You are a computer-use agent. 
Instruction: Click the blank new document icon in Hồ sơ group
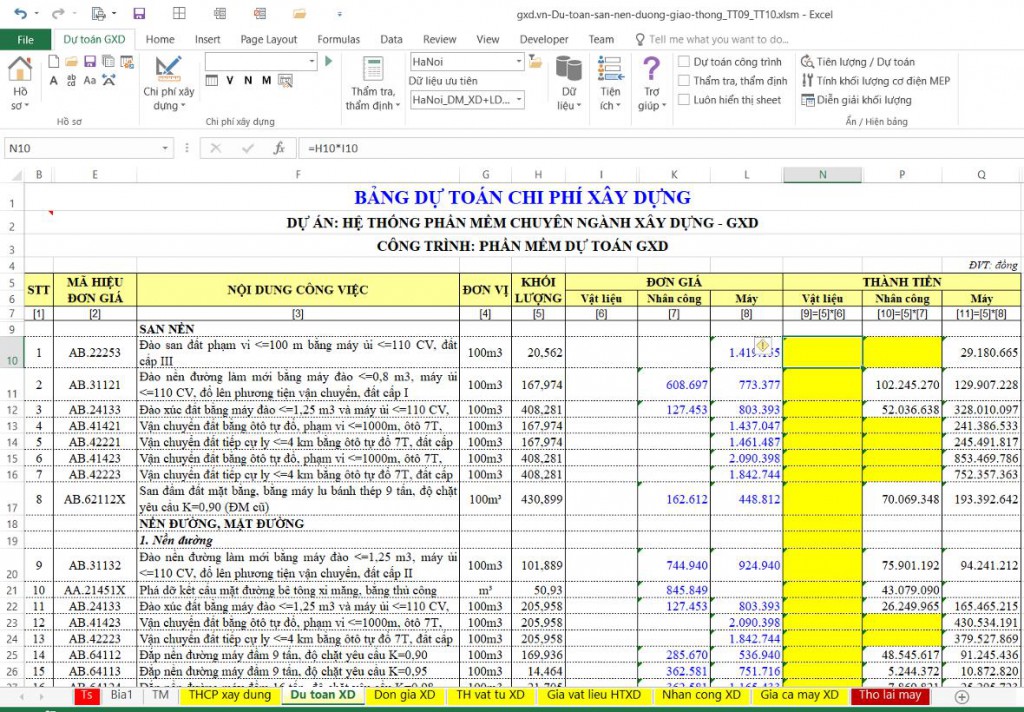tap(54, 61)
